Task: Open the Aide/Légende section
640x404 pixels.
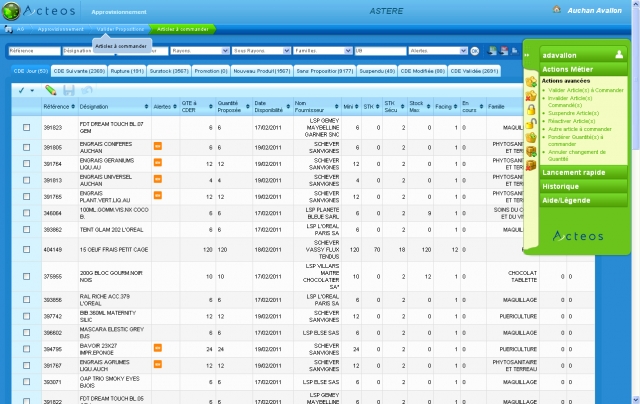Action: [x=583, y=200]
